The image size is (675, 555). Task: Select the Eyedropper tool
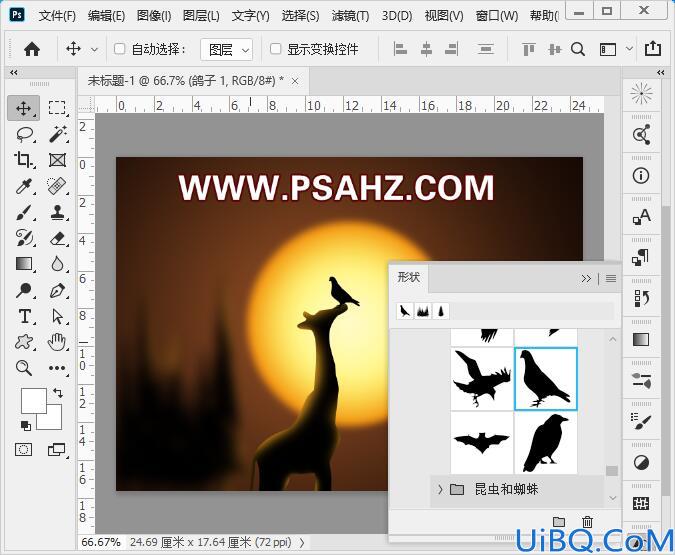(23, 186)
